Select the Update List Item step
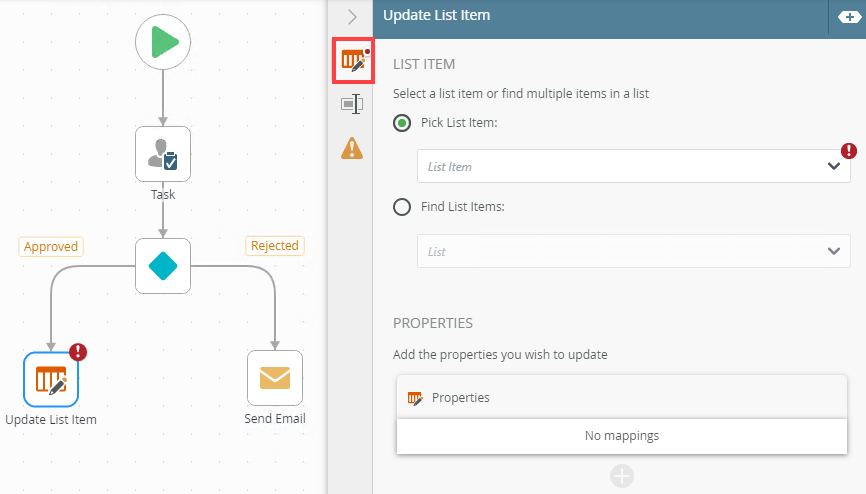The image size is (866, 494). (51, 379)
